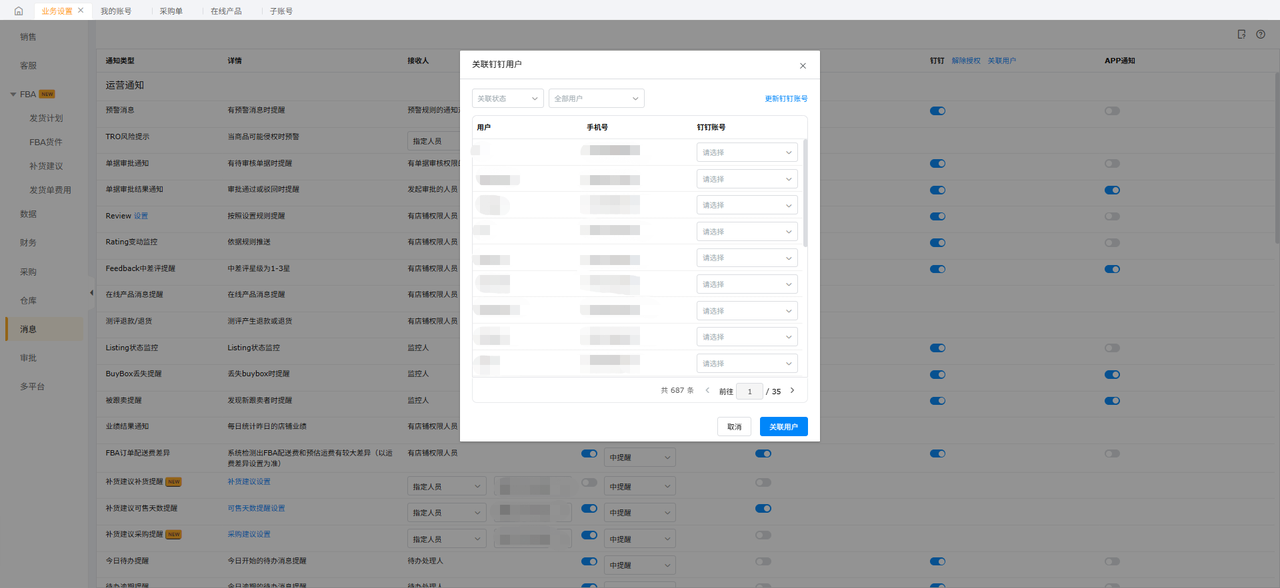
Task: Switch to 子账号 tab
Action: [281, 11]
